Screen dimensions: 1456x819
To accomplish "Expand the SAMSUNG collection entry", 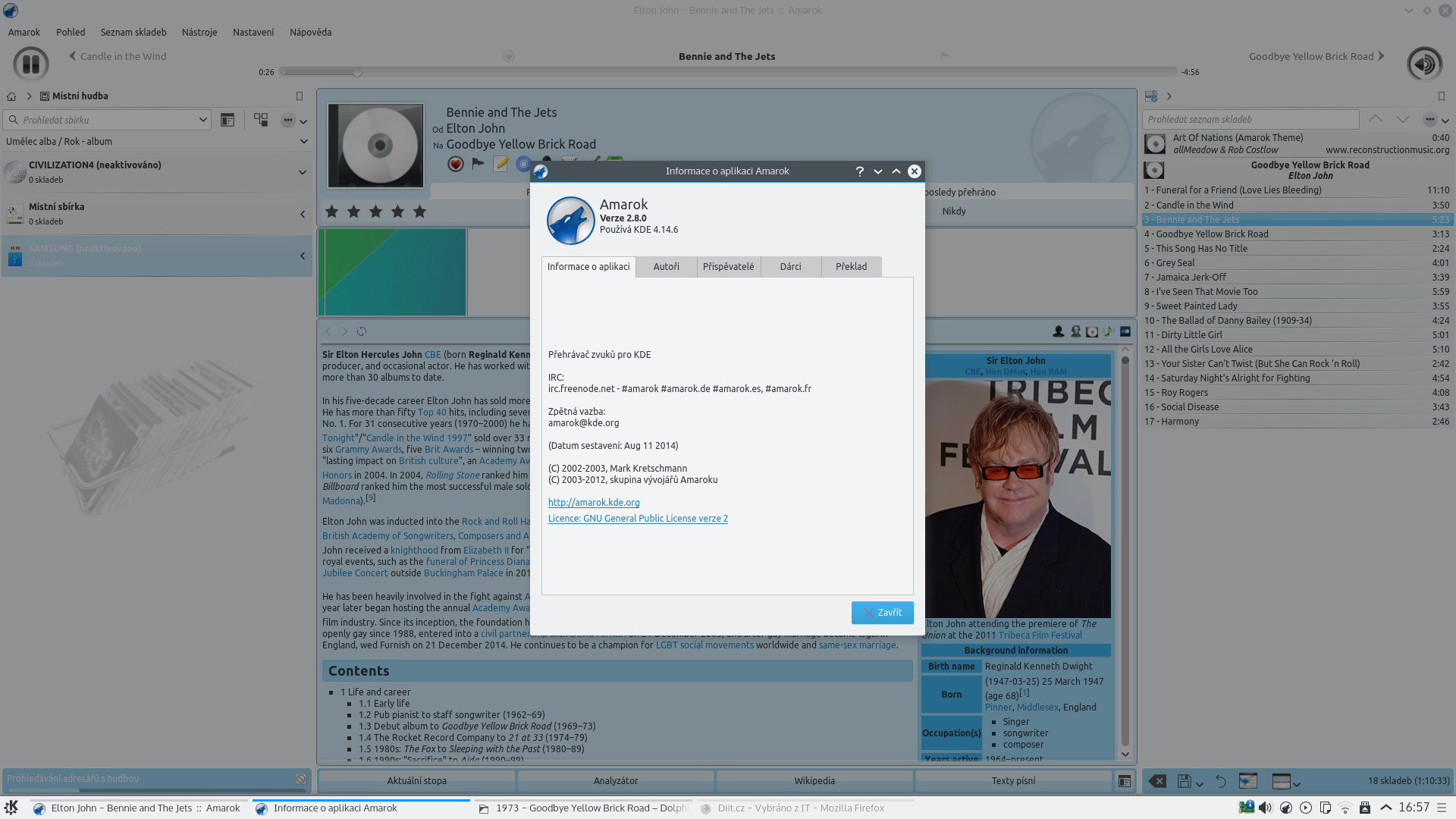I will tap(303, 256).
